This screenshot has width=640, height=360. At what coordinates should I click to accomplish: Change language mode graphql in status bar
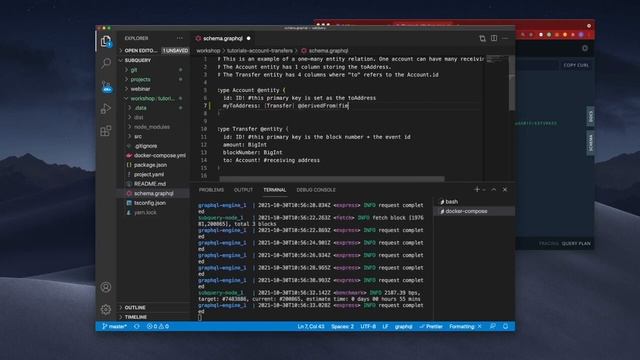404,327
